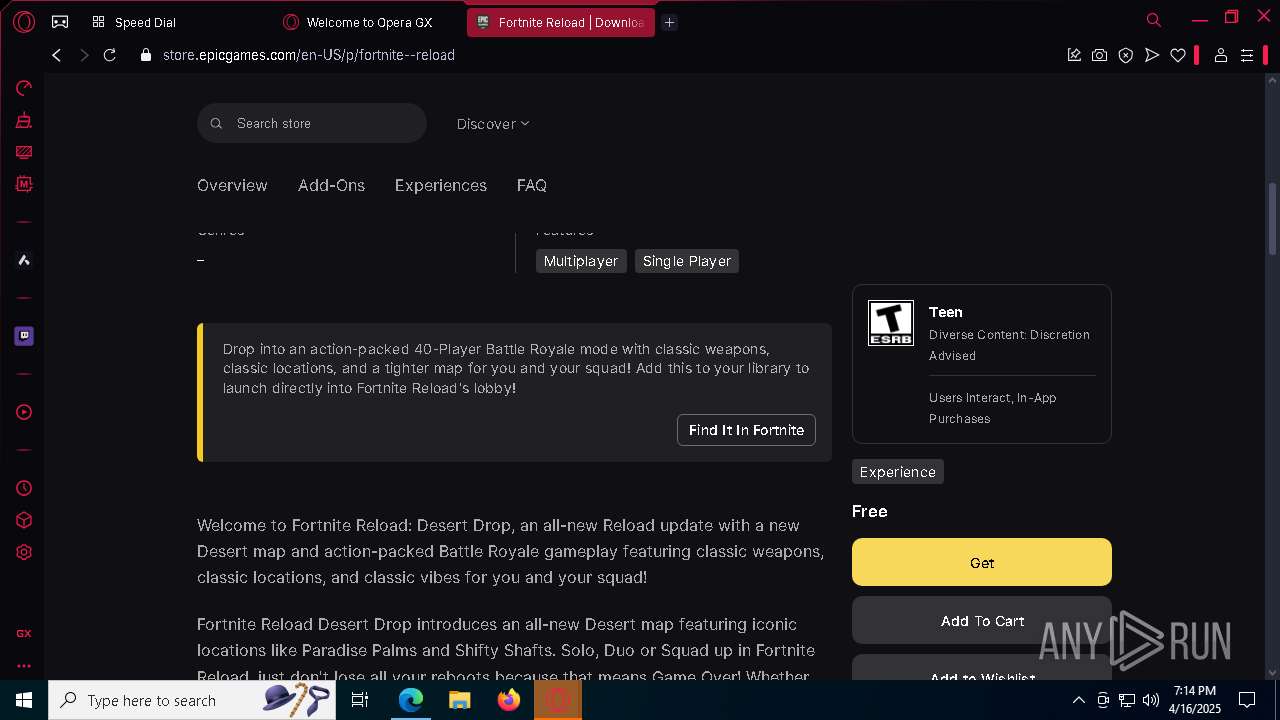The height and width of the screenshot is (720, 1280).
Task: Open the Overview section tab
Action: (232, 185)
